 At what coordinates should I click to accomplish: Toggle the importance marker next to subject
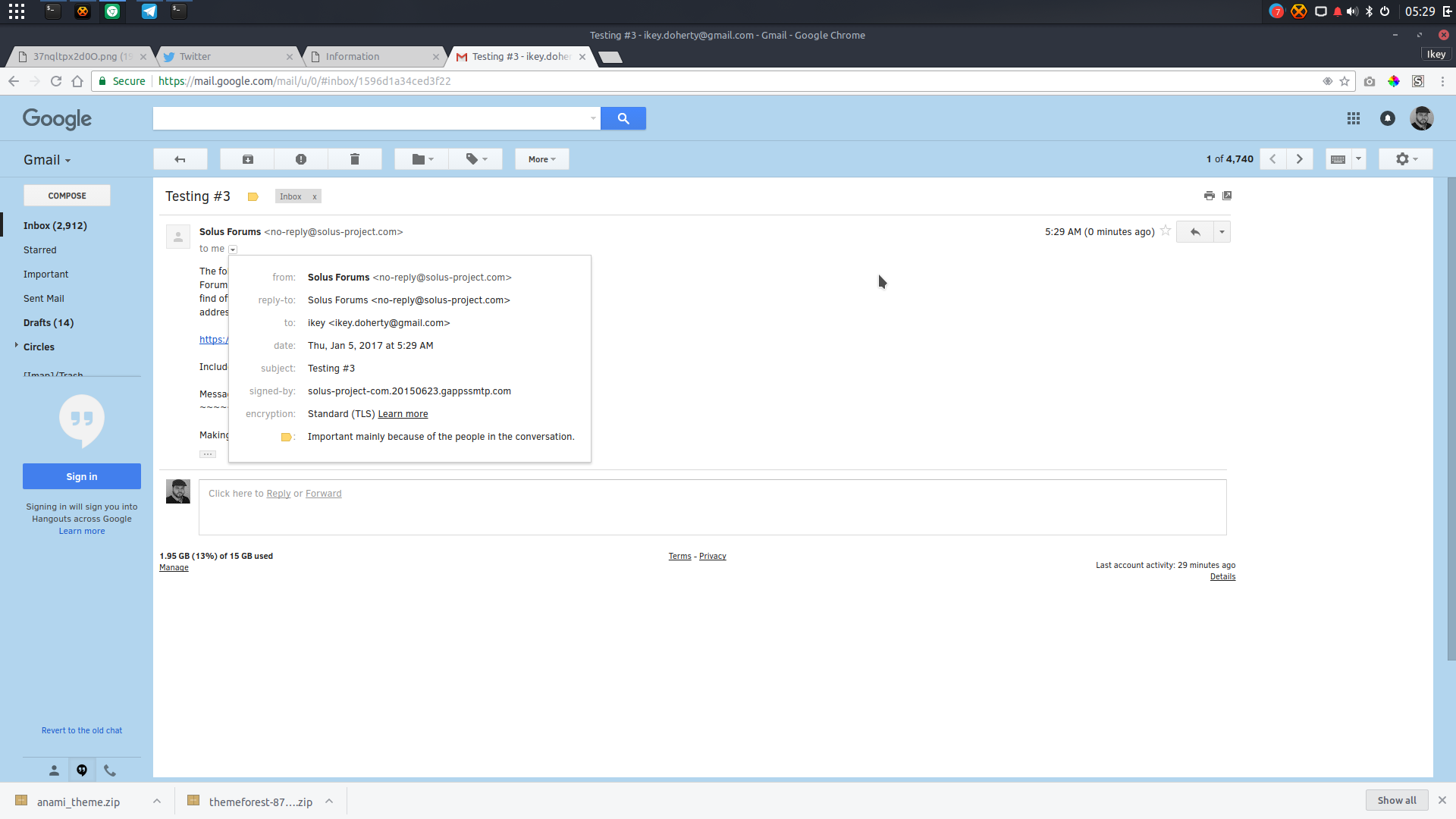253,196
